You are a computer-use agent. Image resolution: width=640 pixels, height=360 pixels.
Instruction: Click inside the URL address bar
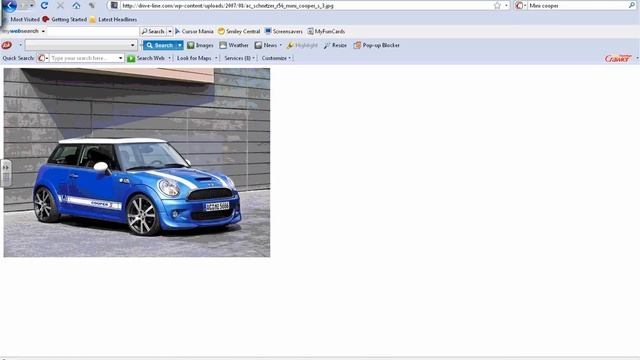tap(305, 6)
